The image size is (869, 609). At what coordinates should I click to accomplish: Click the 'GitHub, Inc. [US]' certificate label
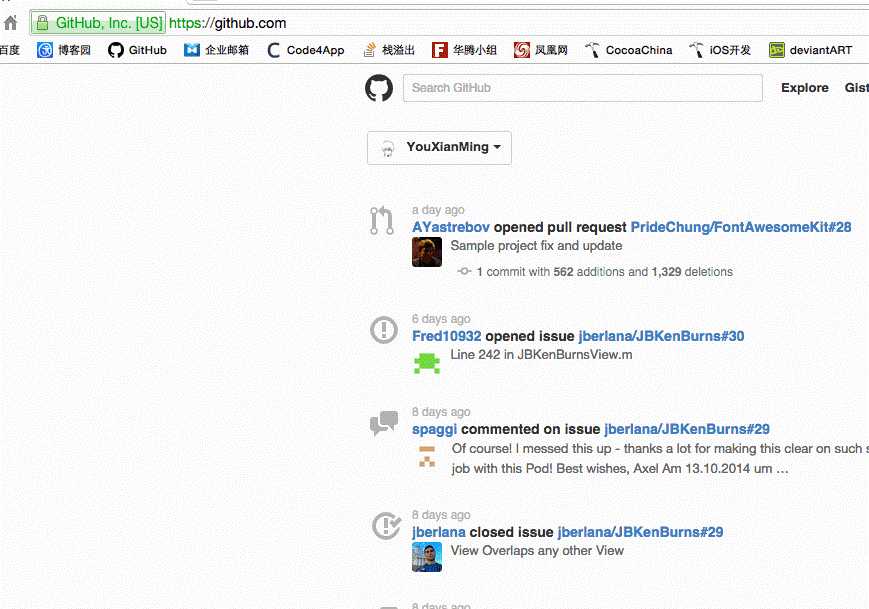(110, 23)
